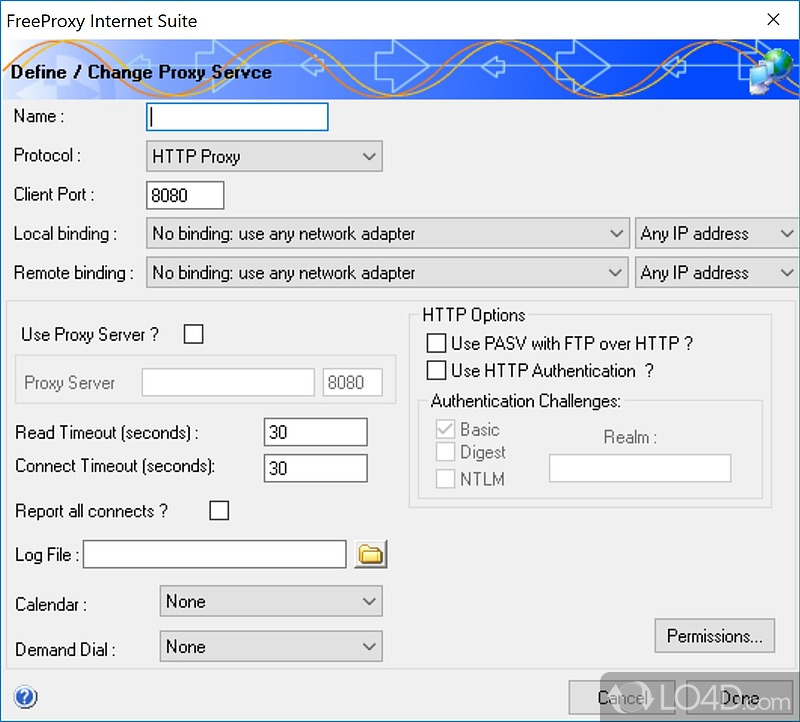The image size is (800, 722).
Task: Open the log file folder browser
Action: [x=370, y=554]
